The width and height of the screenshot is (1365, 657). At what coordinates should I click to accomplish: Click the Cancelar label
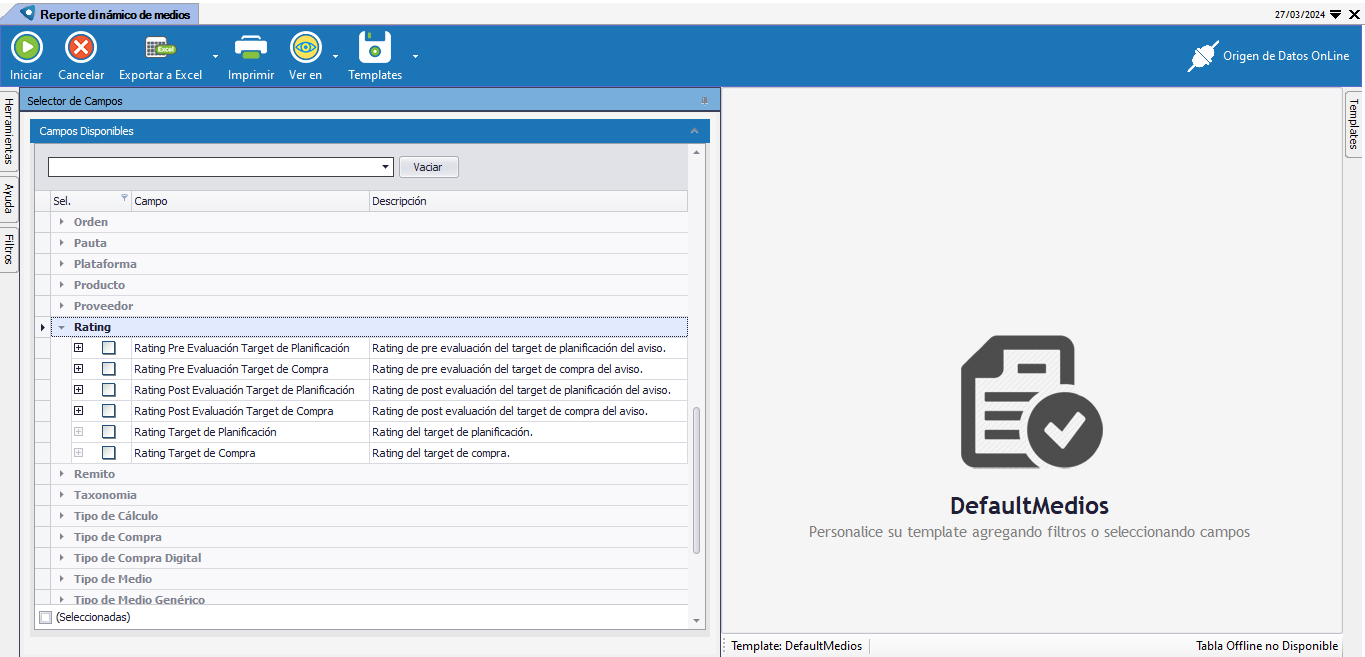click(81, 75)
